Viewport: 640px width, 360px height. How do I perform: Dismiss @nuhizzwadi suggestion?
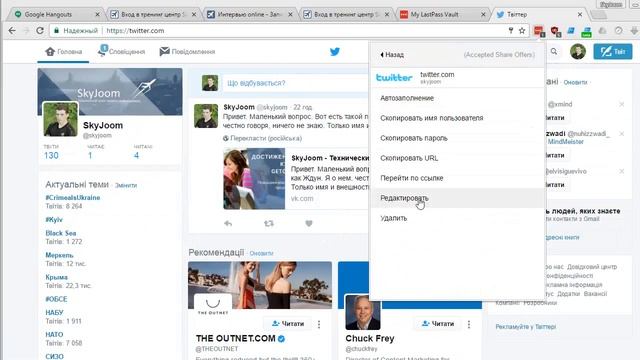621,134
